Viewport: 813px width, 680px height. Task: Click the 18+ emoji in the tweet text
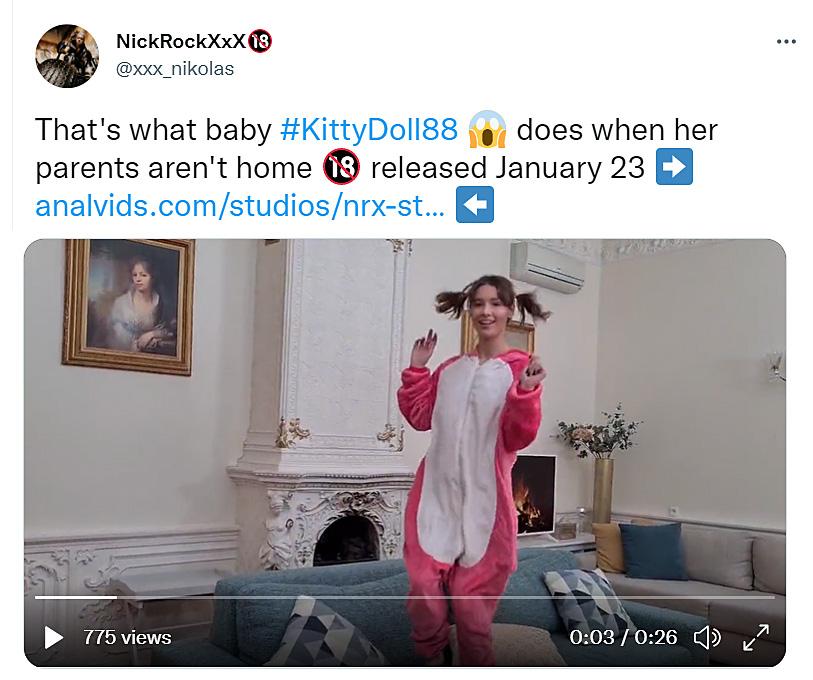tap(341, 168)
